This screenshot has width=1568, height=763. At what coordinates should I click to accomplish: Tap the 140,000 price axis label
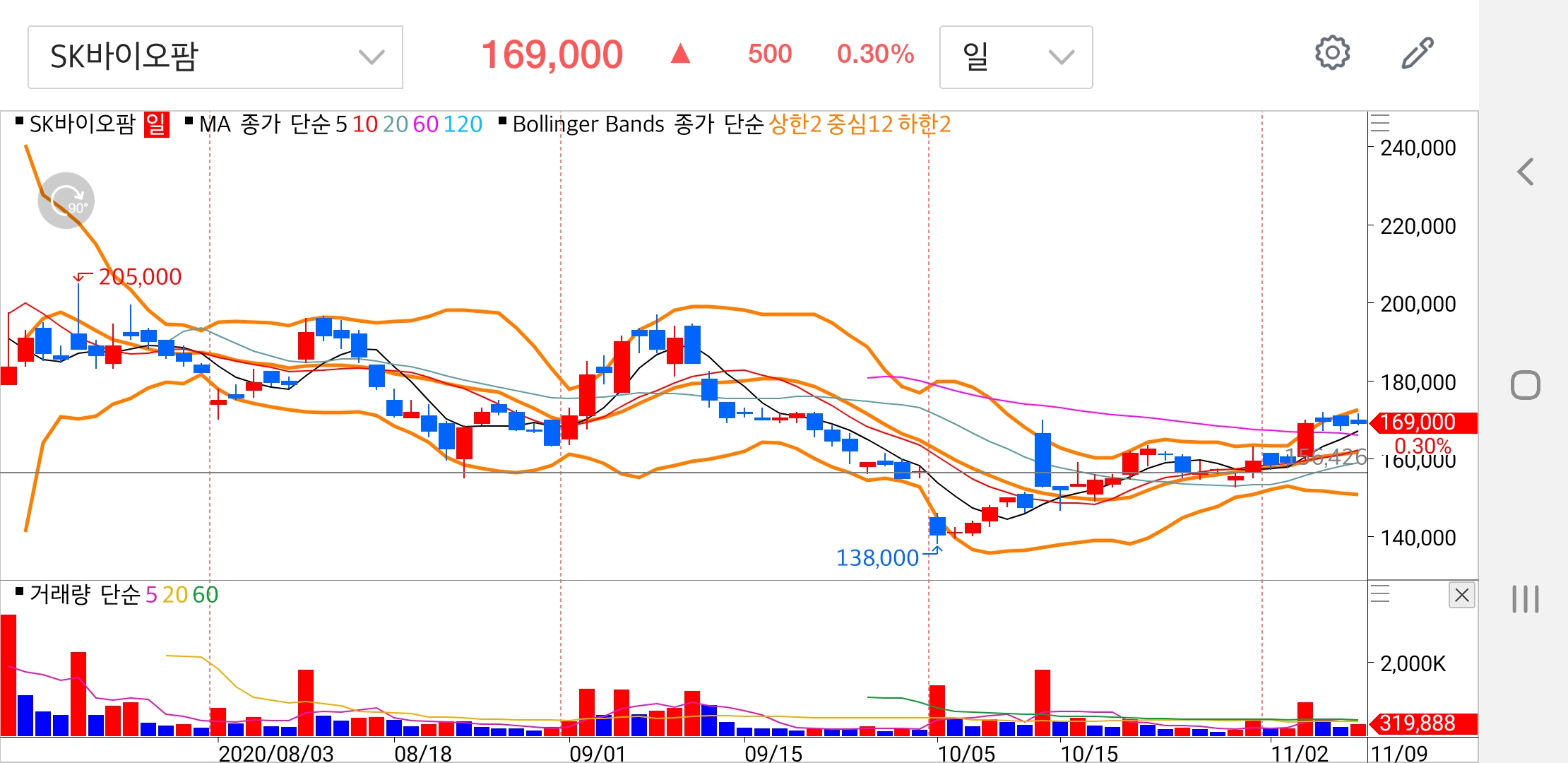1418,538
